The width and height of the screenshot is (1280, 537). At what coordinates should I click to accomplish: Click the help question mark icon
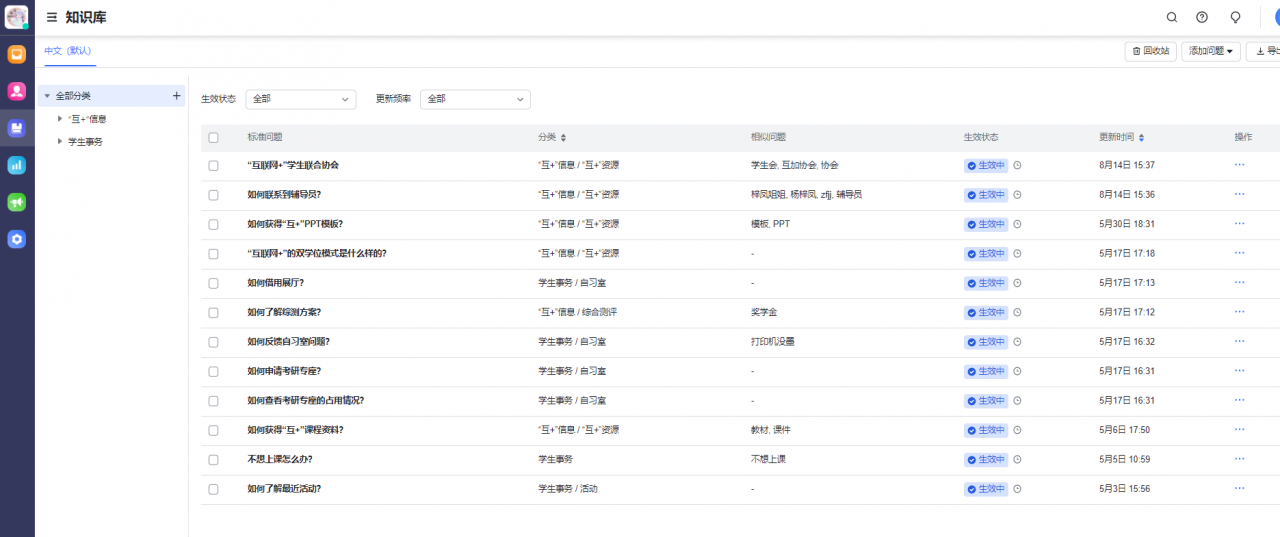coord(1202,18)
